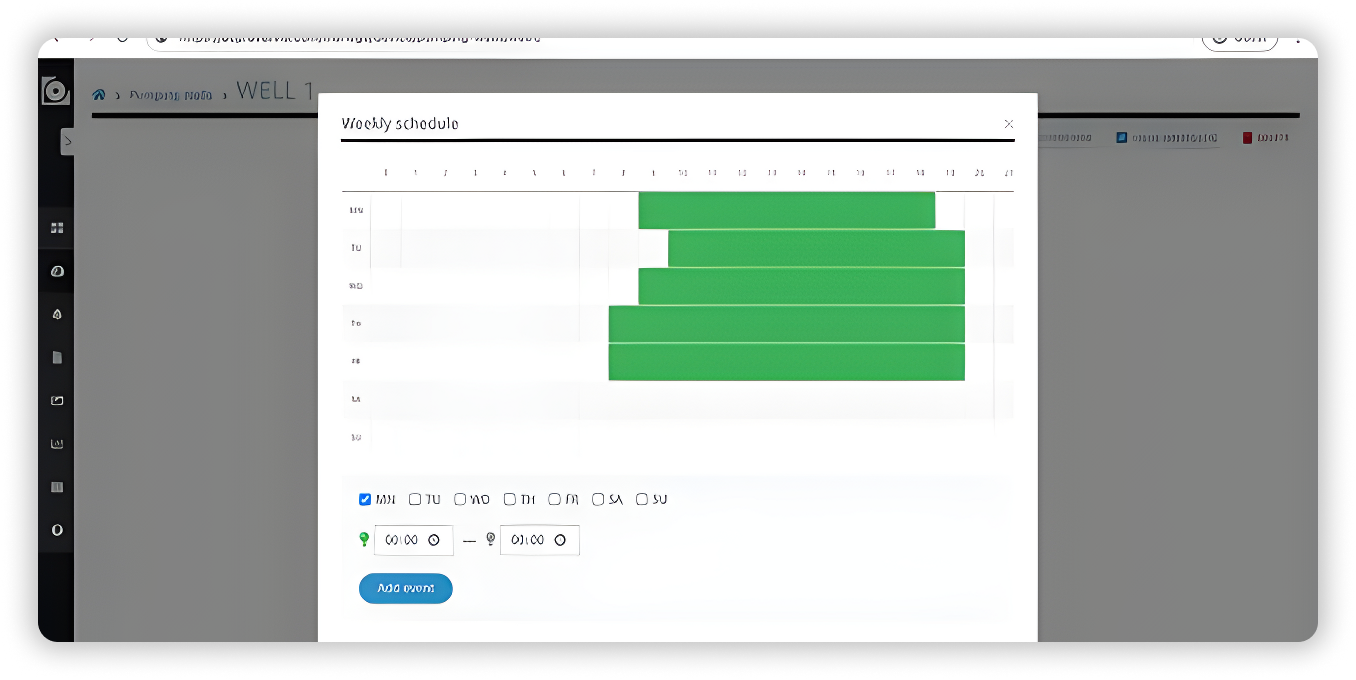This screenshot has height=680, width=1356.
Task: Click the start time input field
Action: tap(402, 540)
